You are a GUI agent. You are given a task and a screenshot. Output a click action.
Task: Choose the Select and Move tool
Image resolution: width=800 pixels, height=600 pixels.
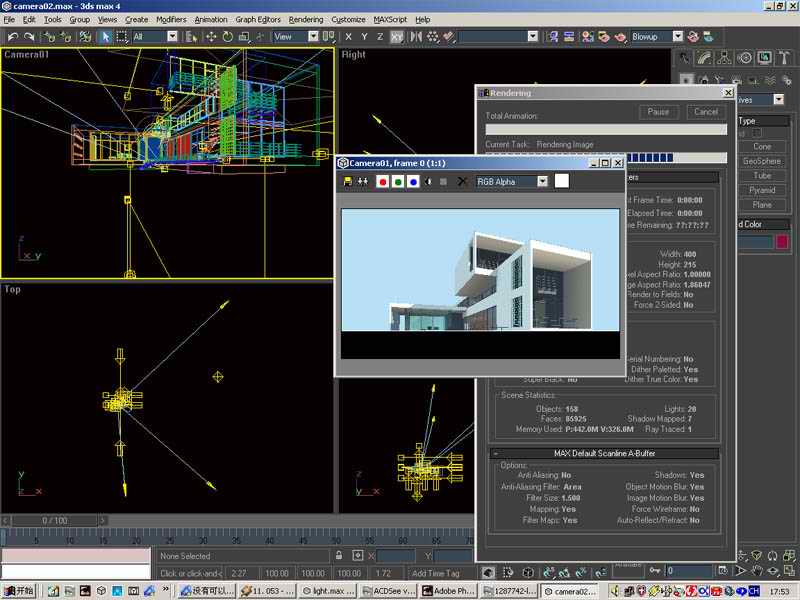tap(211, 37)
